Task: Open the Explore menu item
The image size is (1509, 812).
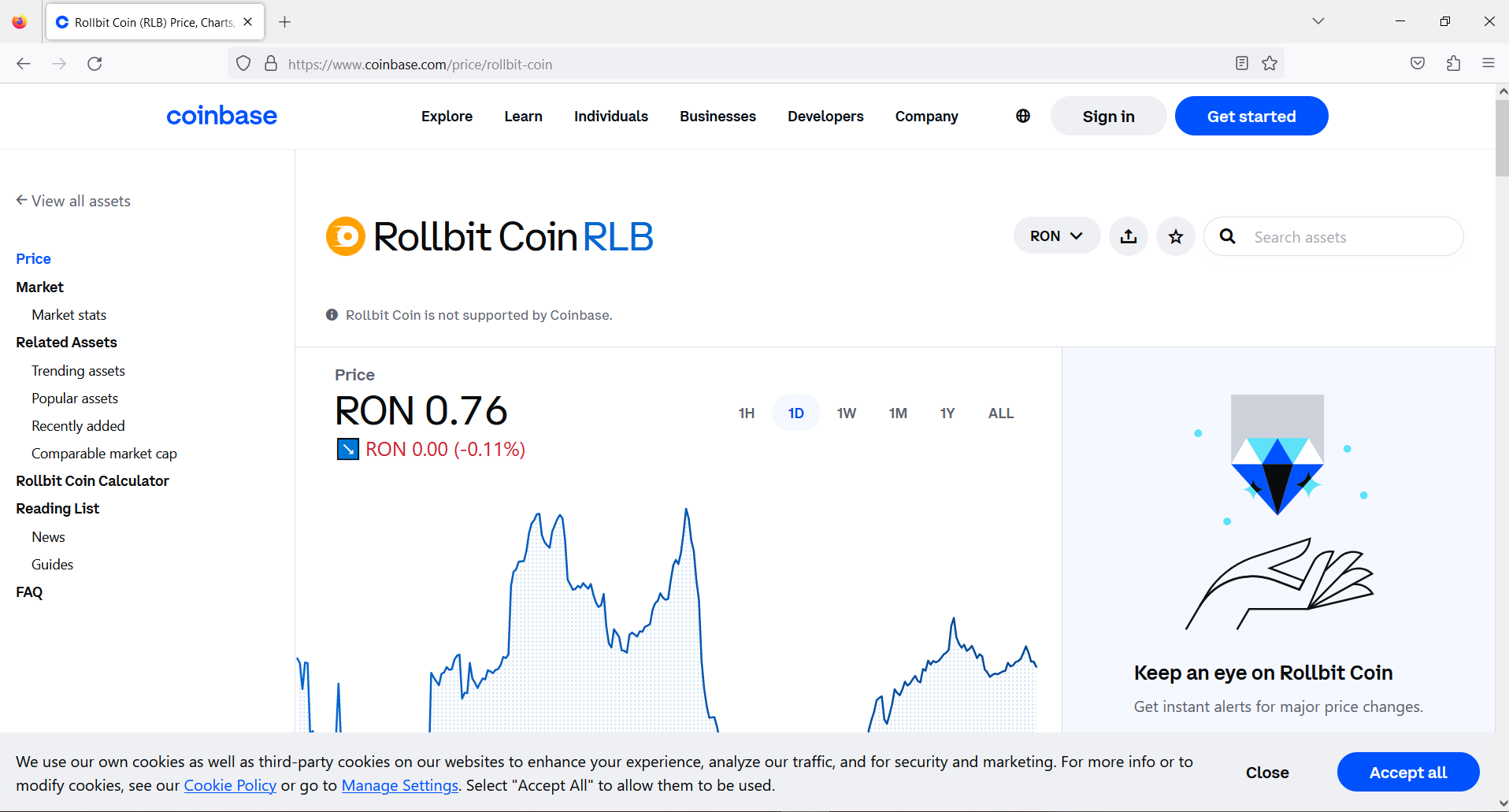Action: tap(447, 116)
